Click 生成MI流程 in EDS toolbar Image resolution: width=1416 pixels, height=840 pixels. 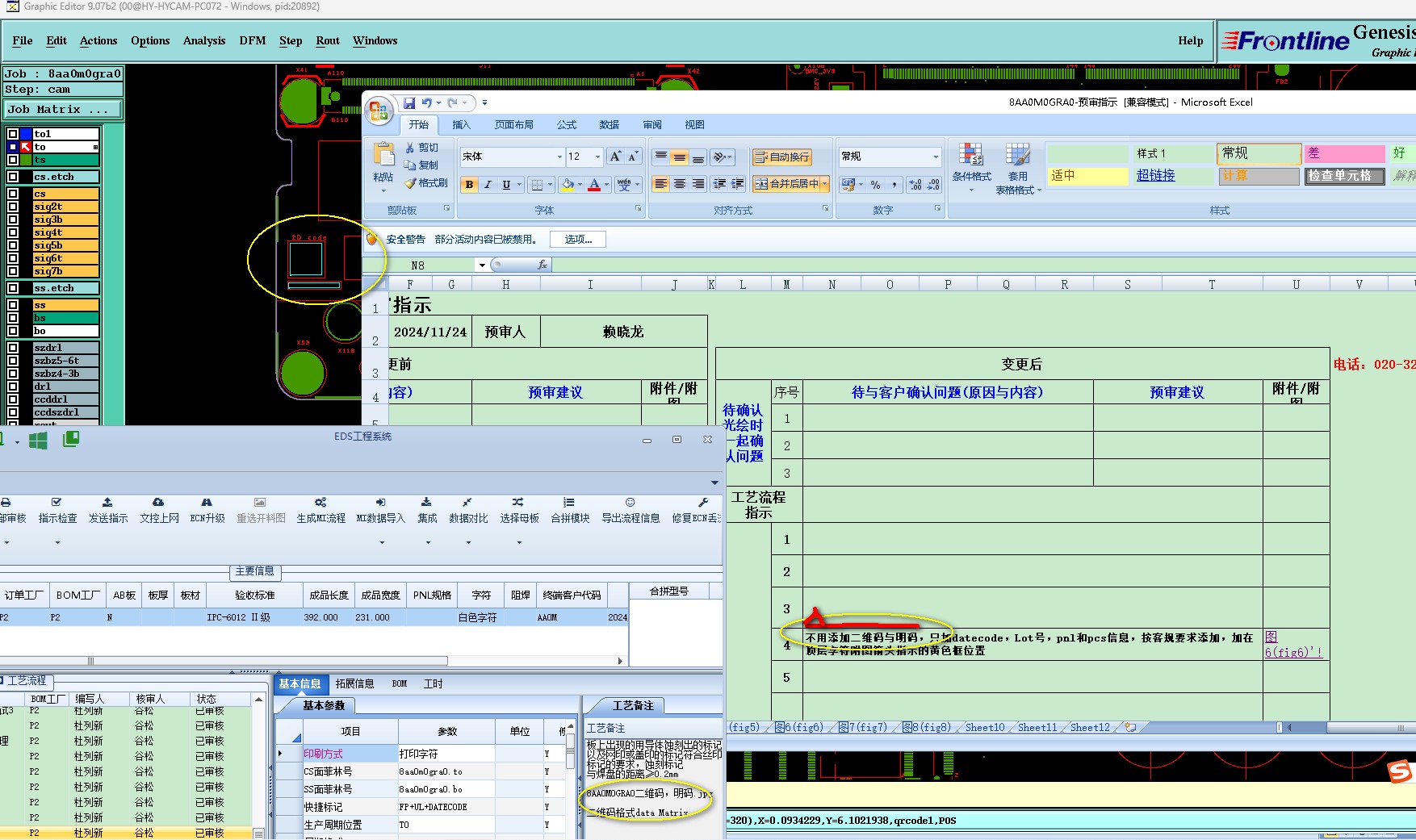click(320, 512)
